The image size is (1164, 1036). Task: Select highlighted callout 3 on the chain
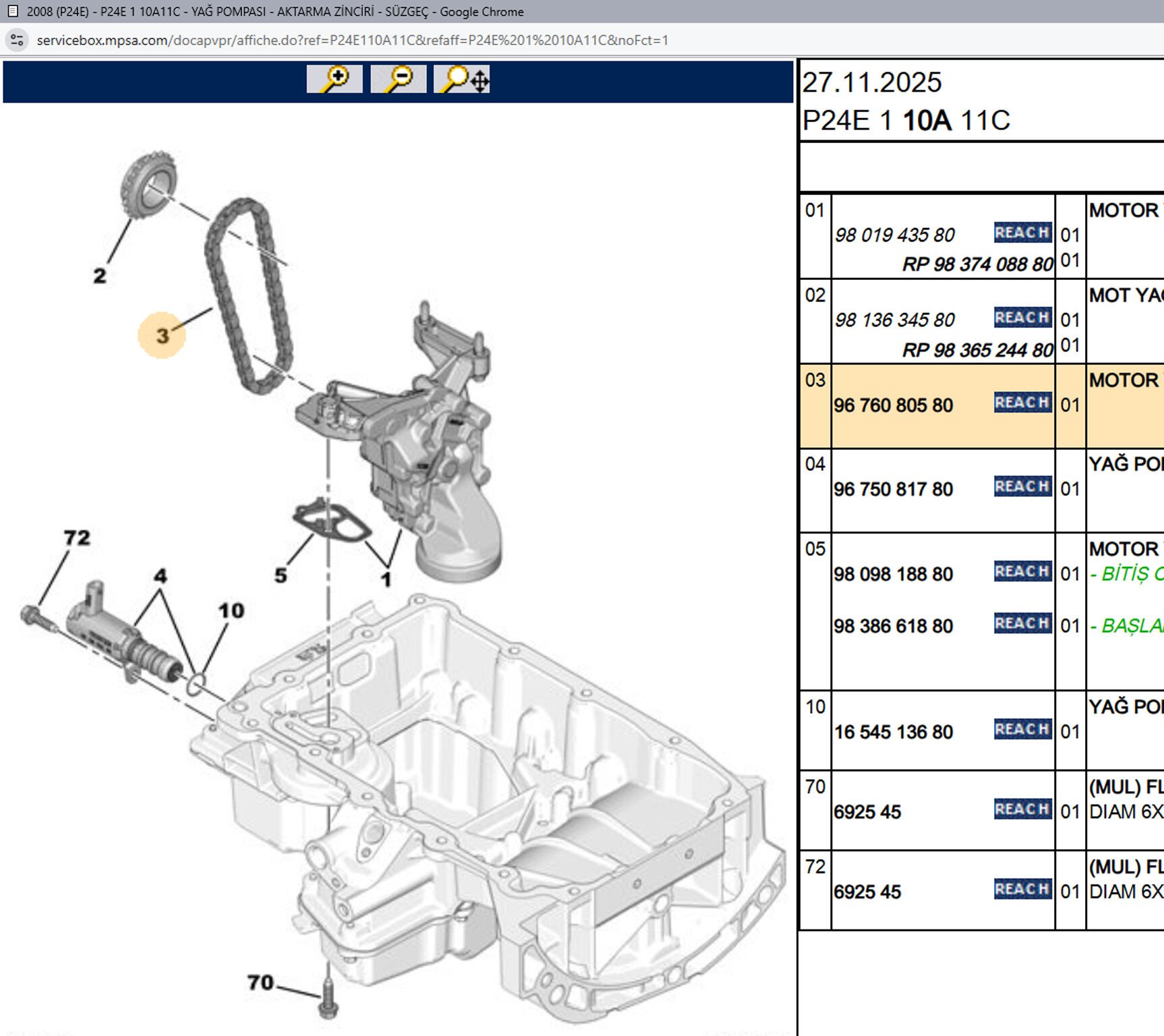(x=162, y=335)
